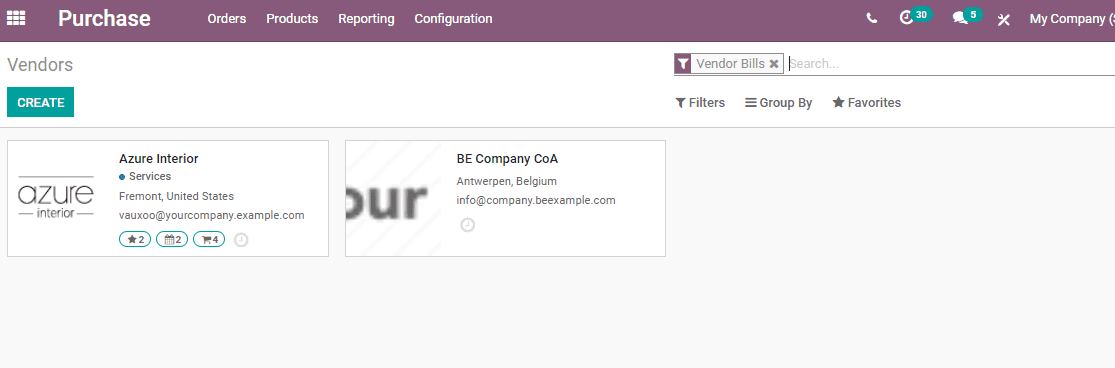Screen dimensions: 1115x368
Task: Click vauxoo@yourcompany.example.com email
Action: point(212,215)
